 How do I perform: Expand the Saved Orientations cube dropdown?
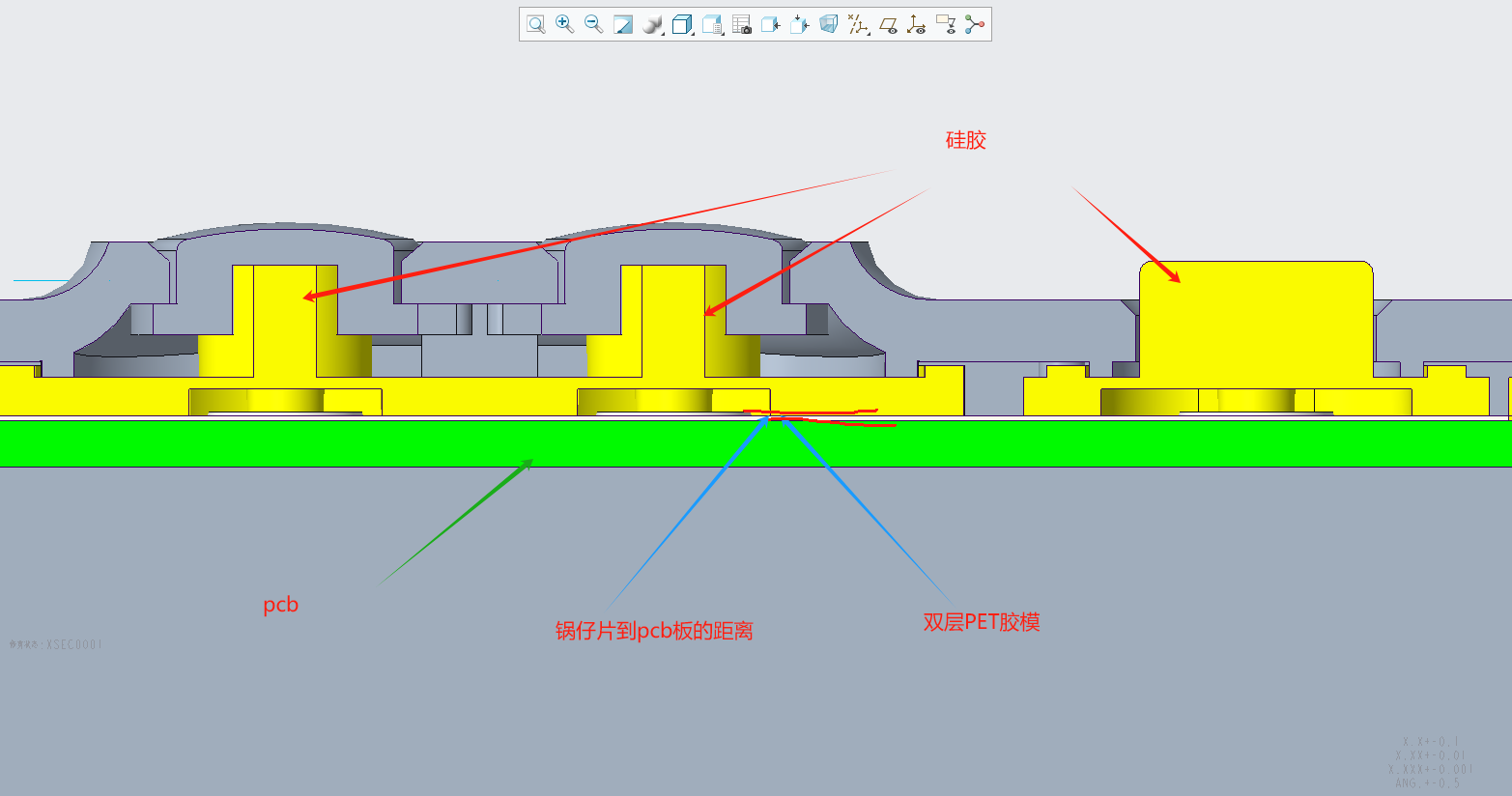[x=683, y=24]
